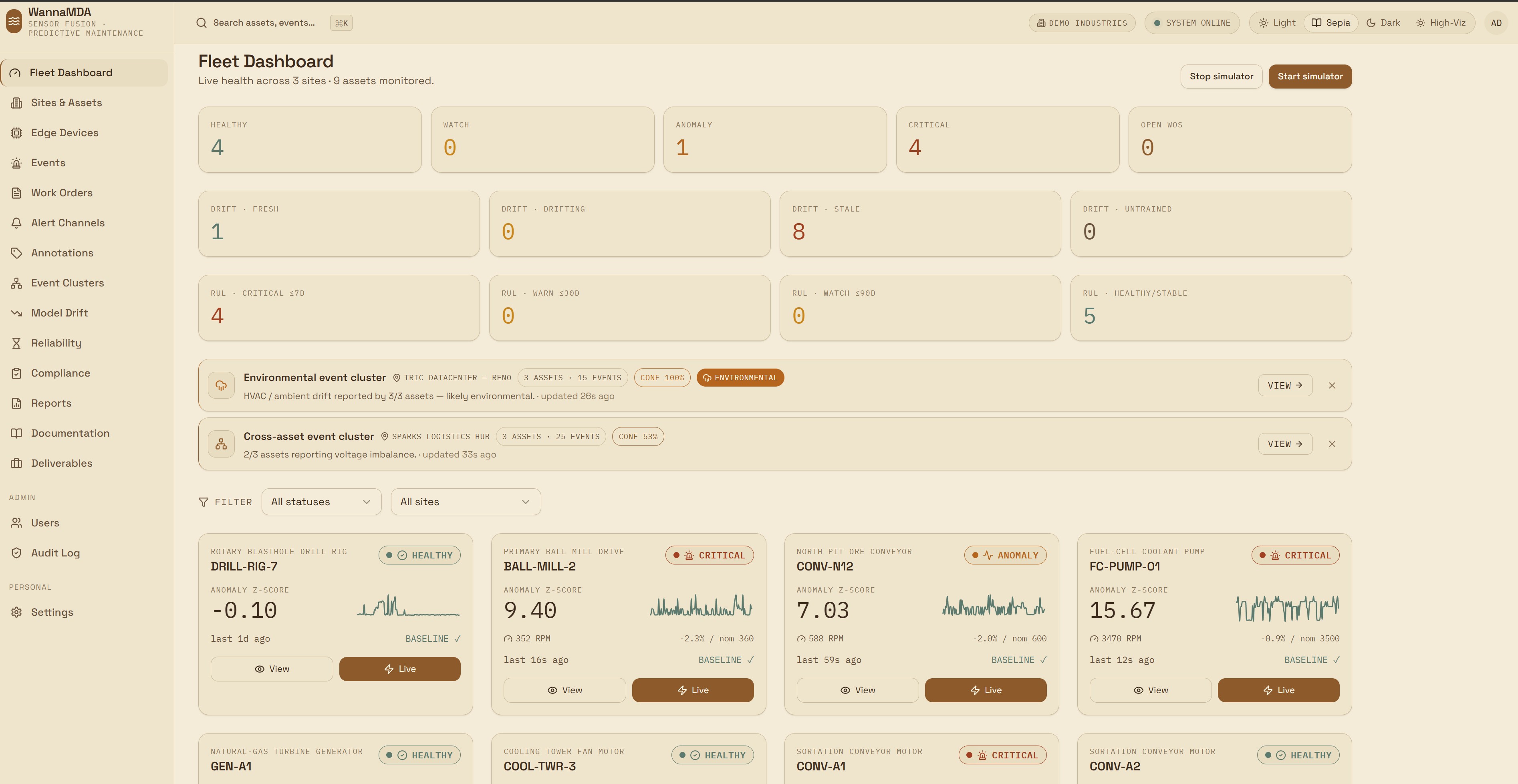1518x784 pixels.
Task: Toggle Live mode for BALL-MILL-2
Action: coord(692,690)
